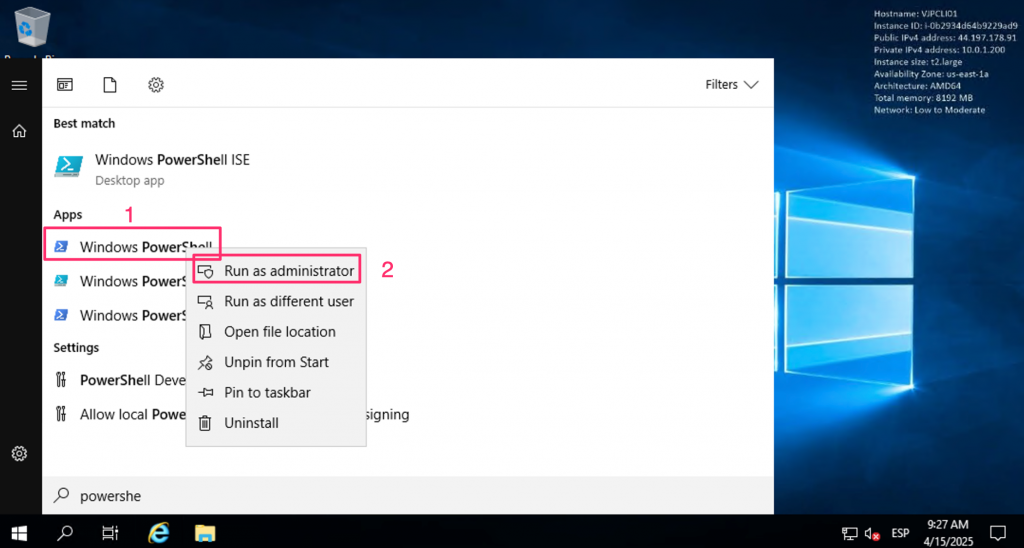Select Open file location

(x=279, y=332)
